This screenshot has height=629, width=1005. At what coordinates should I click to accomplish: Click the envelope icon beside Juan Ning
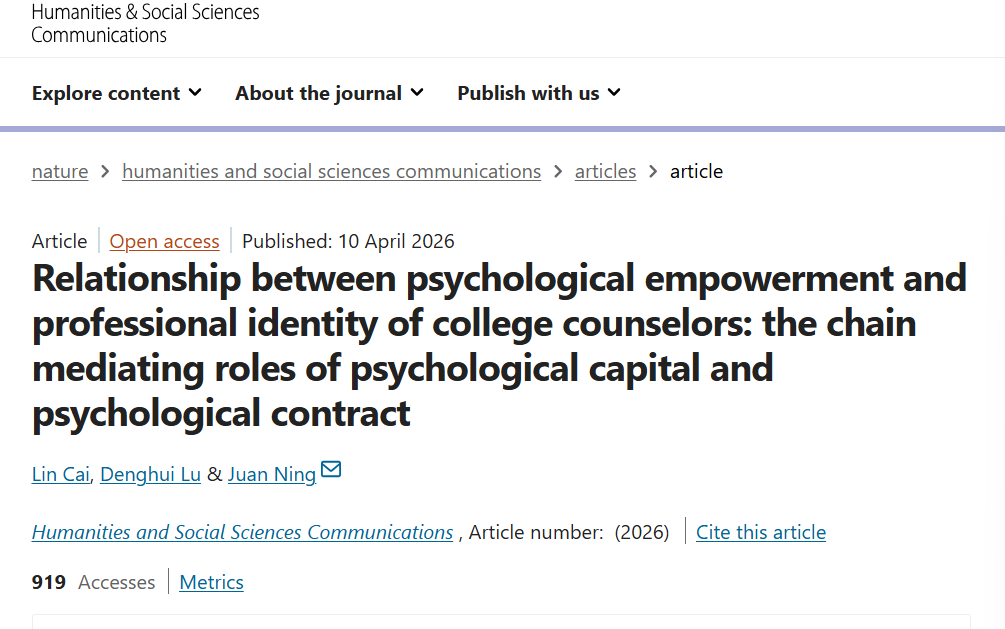(x=331, y=469)
